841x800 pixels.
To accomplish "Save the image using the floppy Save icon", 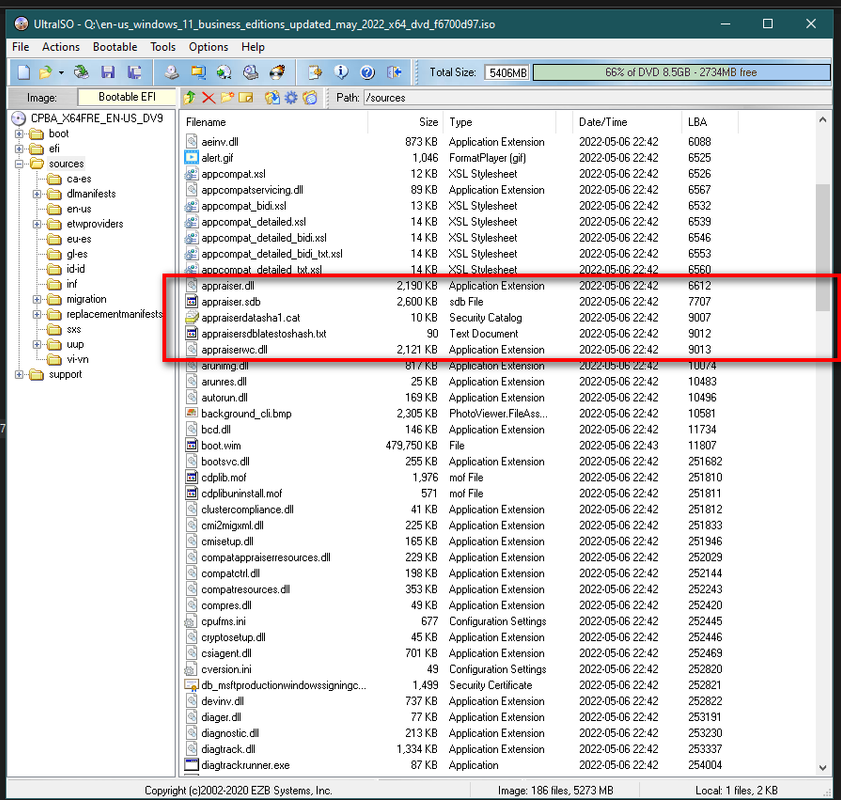I will tap(108, 72).
